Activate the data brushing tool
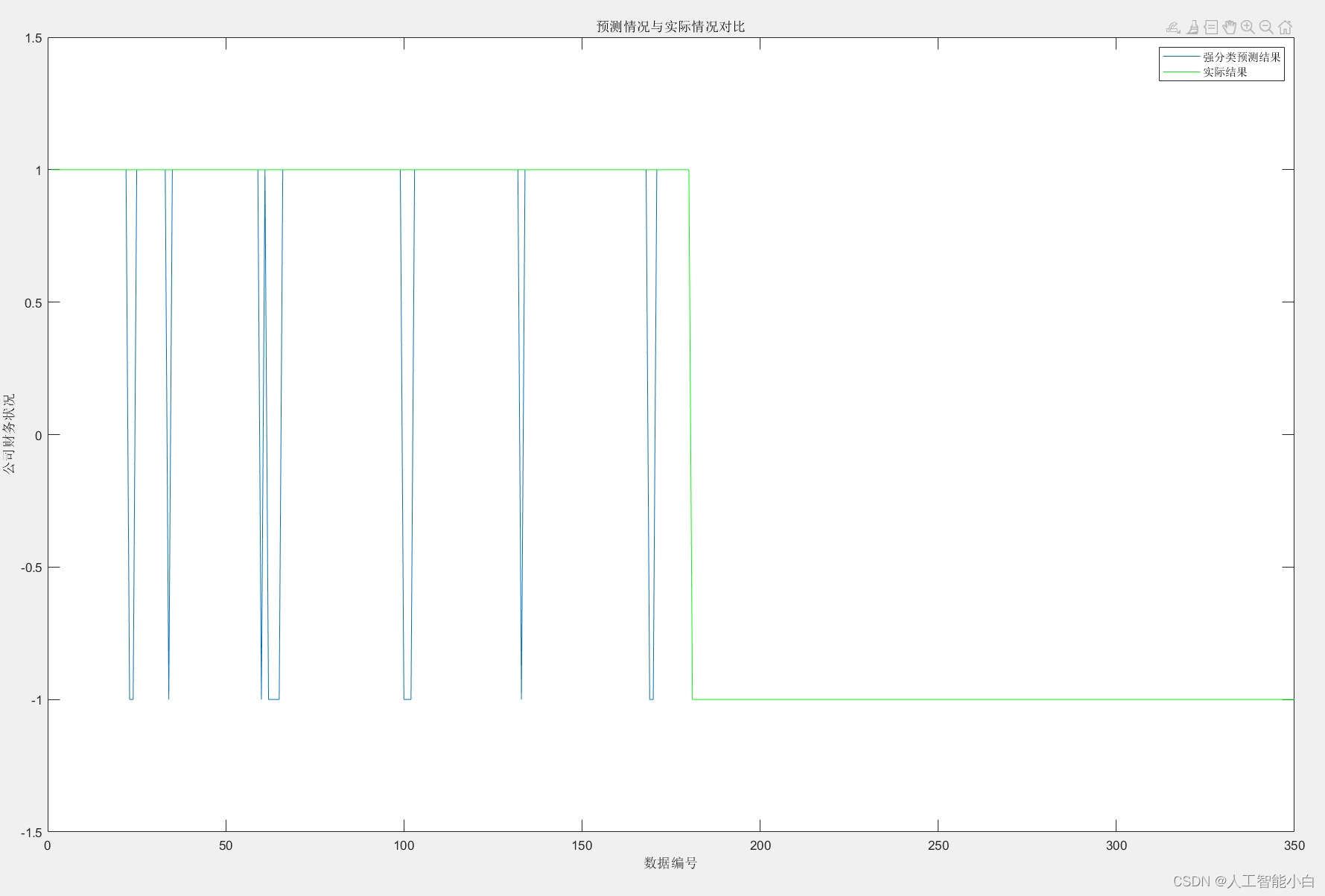Image resolution: width=1325 pixels, height=896 pixels. (1192, 28)
